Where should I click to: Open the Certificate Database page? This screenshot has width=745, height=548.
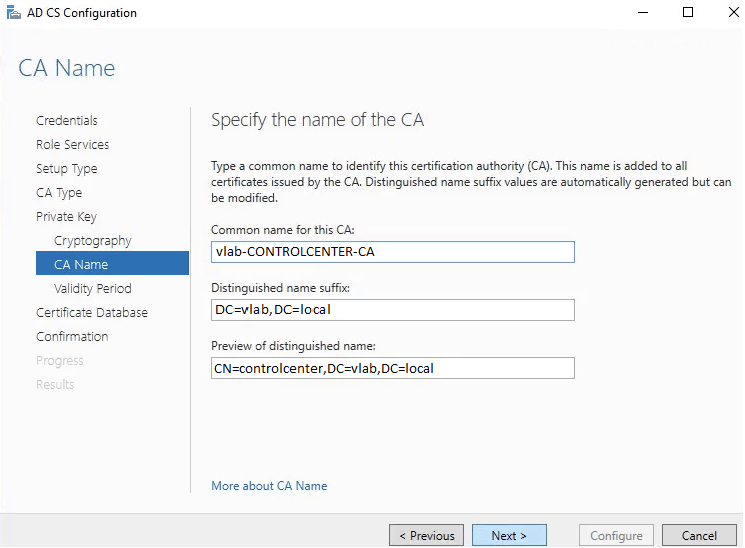click(92, 313)
